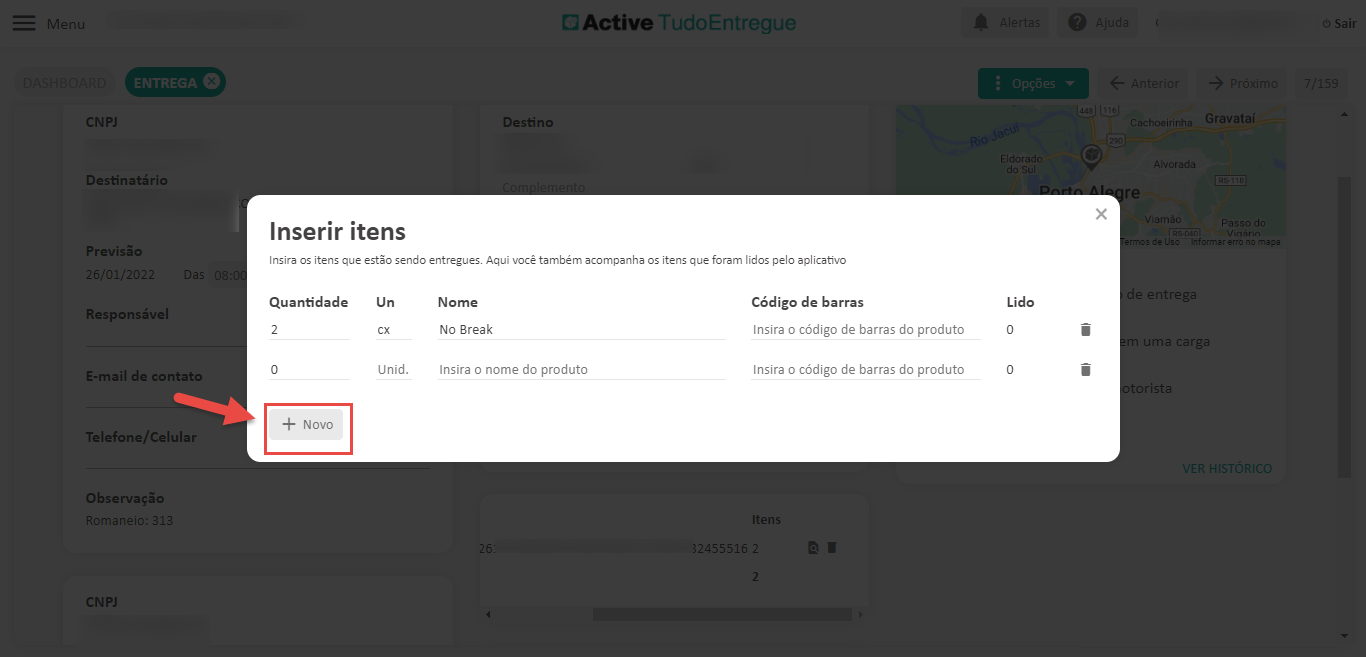Open Alertas bell notifications

coord(1006,23)
